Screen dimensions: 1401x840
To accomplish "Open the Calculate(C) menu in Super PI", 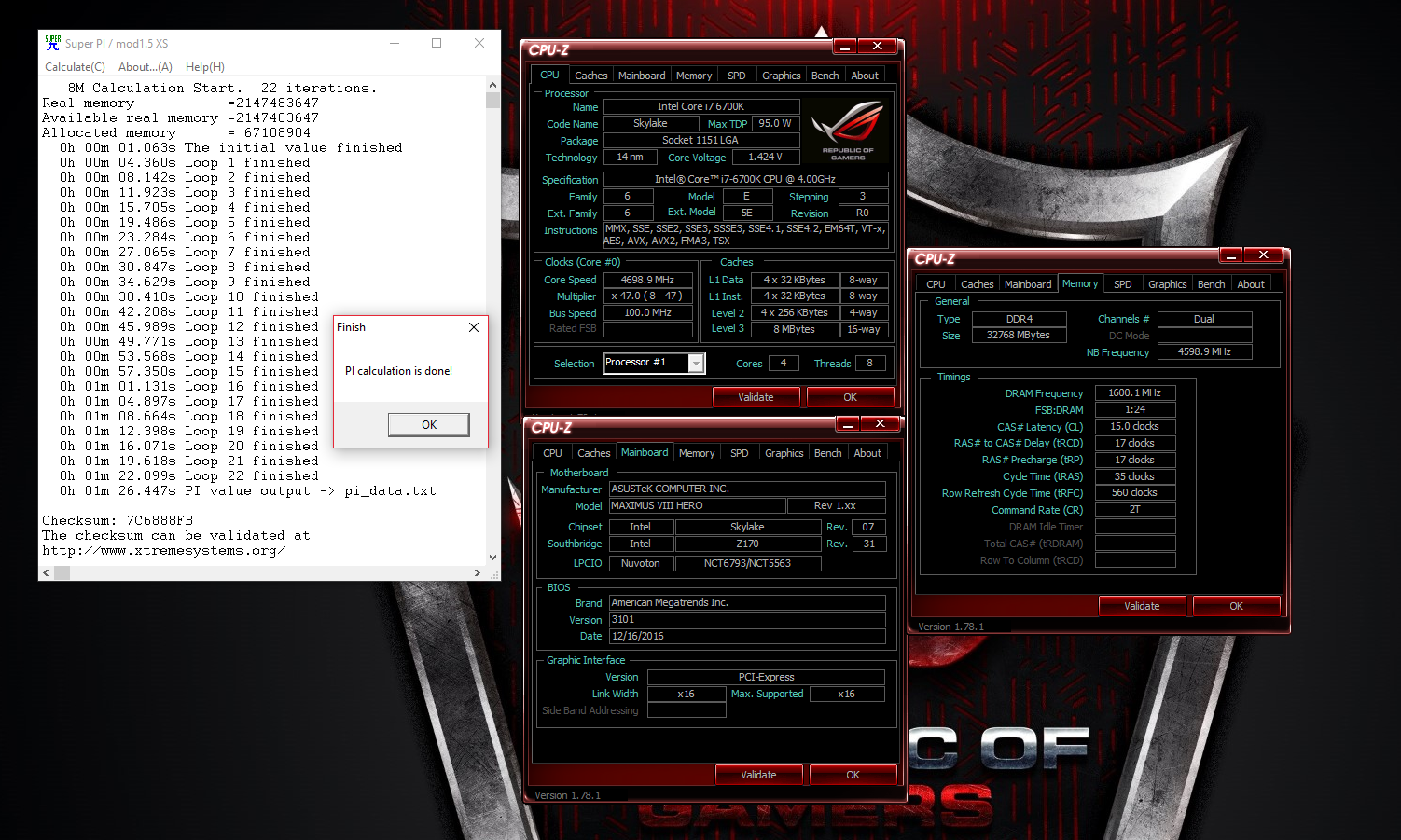I will pos(75,67).
